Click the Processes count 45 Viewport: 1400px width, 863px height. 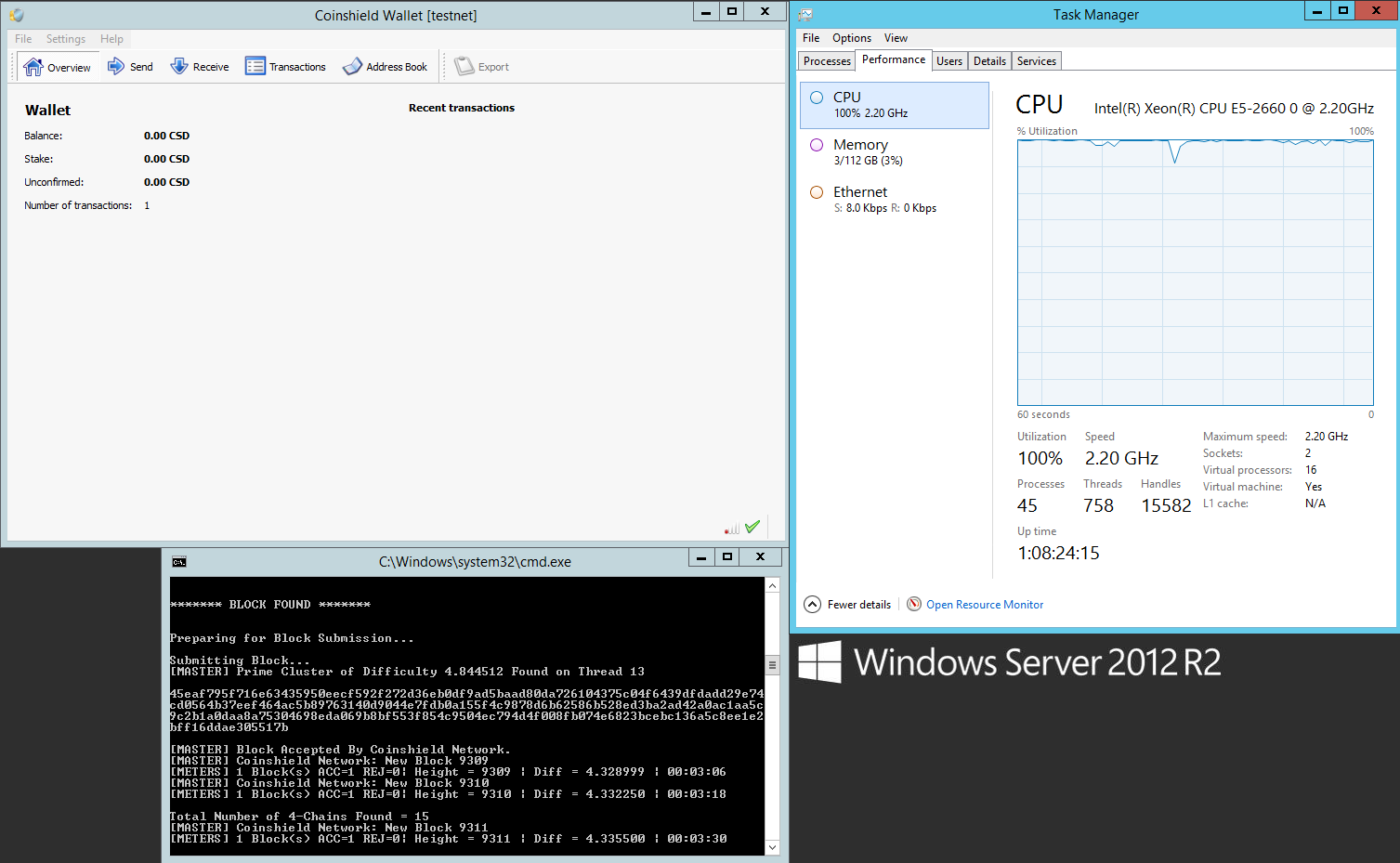pyautogui.click(x=1027, y=505)
